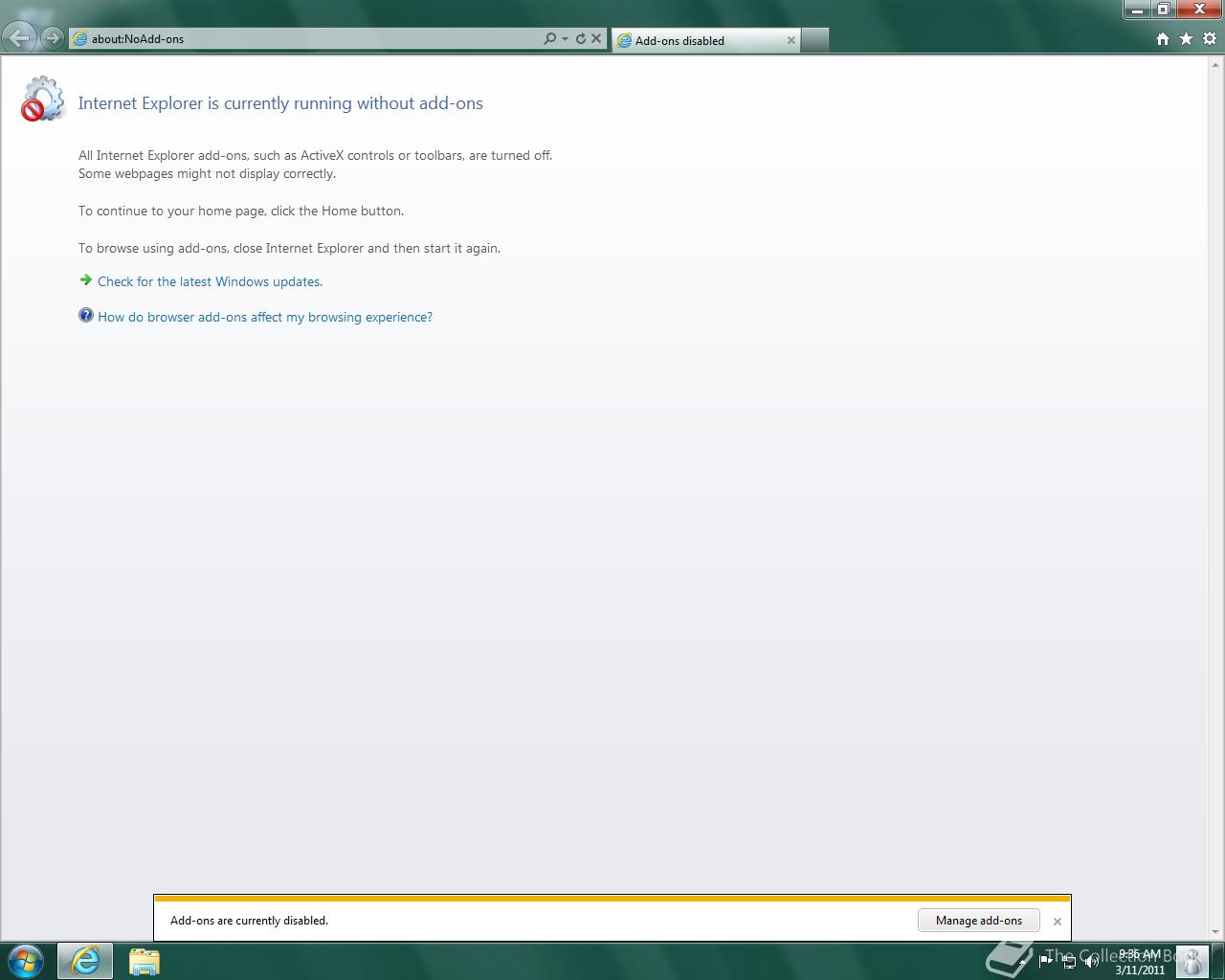Click the address bar Internet Explorer page icon
Screen dimensions: 1225x980
pyautogui.click(x=80, y=39)
